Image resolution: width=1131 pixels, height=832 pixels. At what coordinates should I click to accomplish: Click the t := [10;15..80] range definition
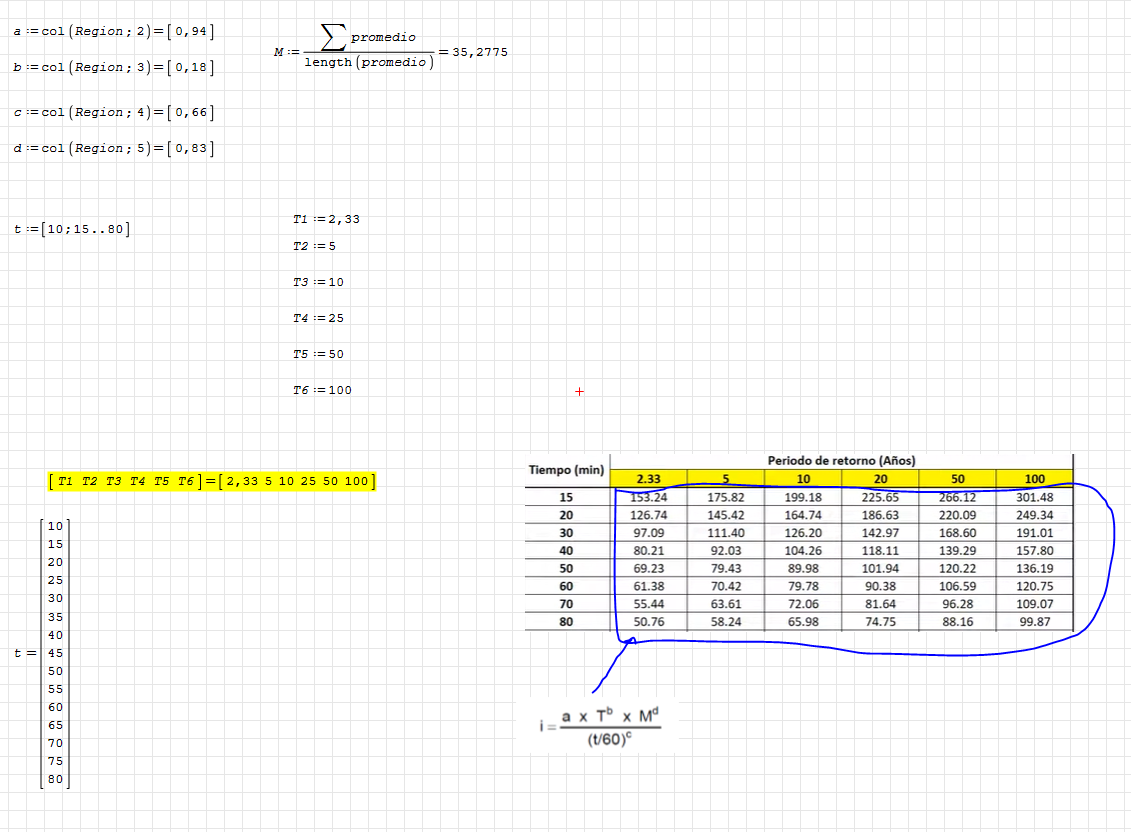[72, 229]
